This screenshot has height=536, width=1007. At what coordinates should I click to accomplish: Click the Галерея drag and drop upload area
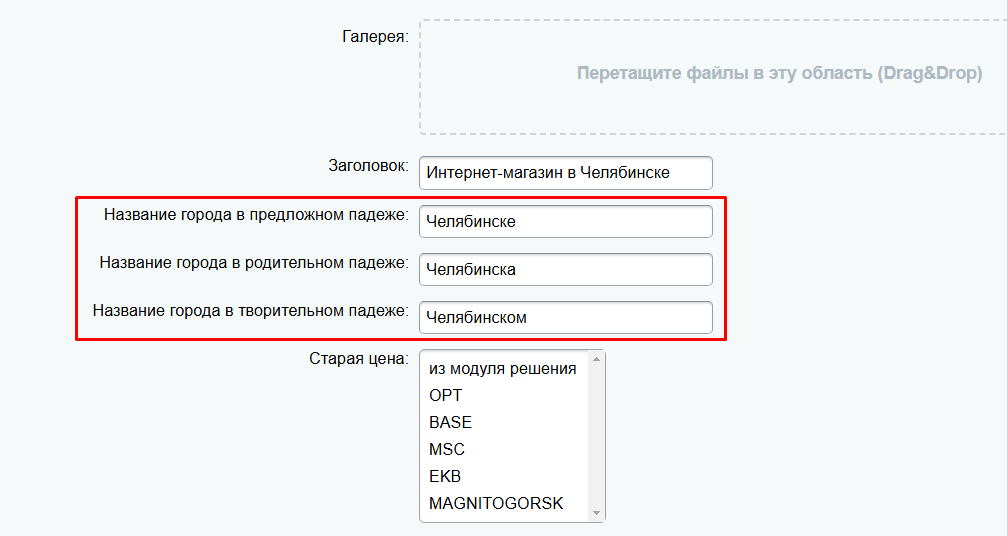[x=714, y=76]
